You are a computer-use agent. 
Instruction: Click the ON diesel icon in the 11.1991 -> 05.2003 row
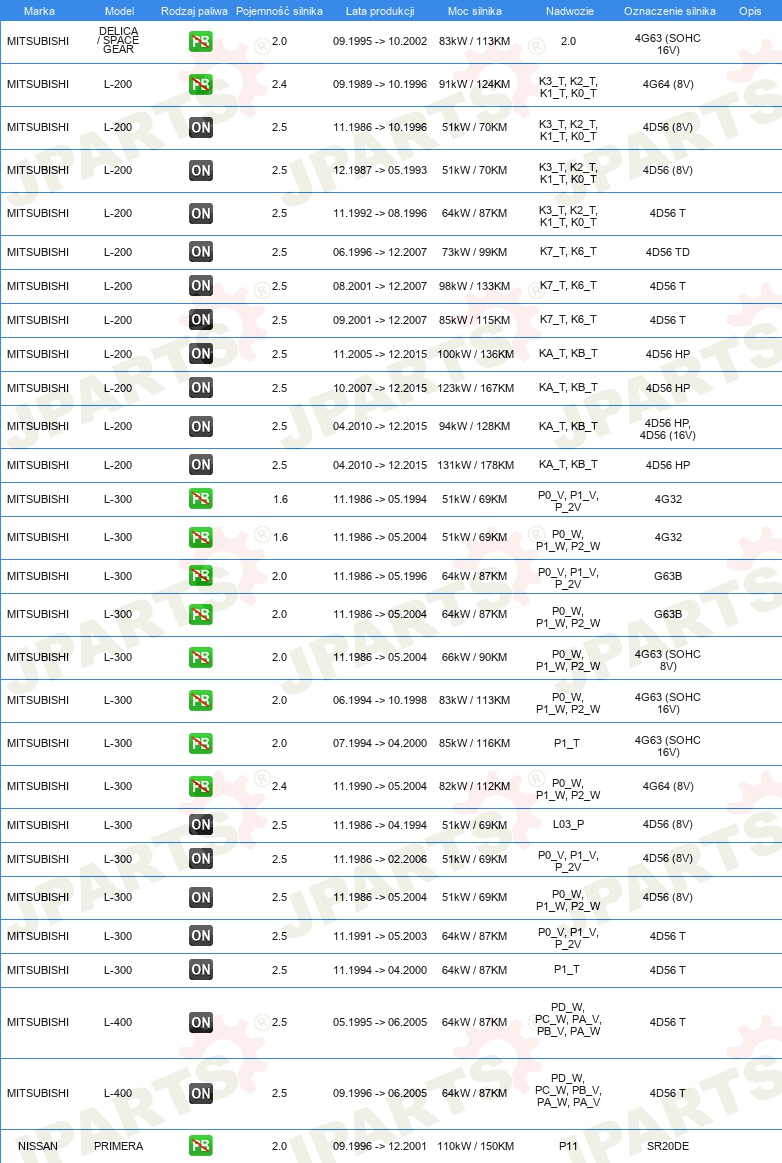tap(200, 936)
